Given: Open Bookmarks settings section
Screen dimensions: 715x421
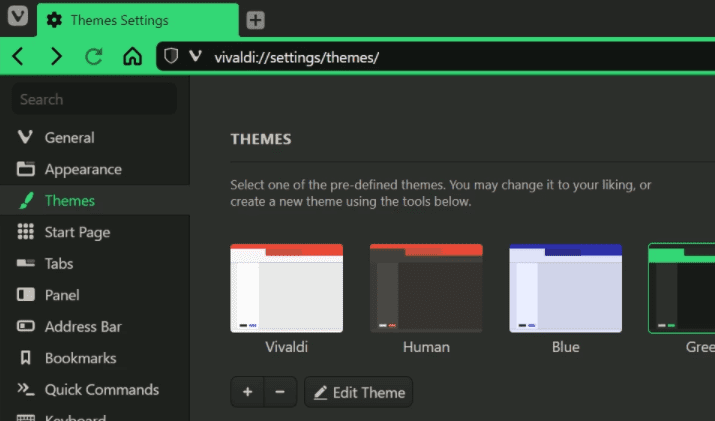Looking at the screenshot, I should [95, 358].
